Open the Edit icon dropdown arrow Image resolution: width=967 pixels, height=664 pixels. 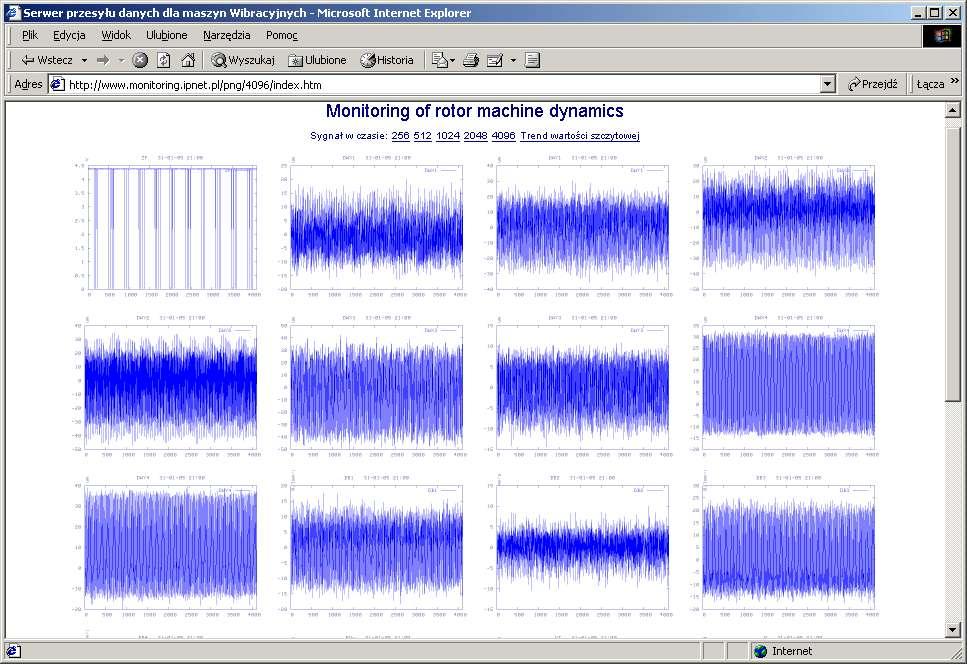pyautogui.click(x=512, y=60)
